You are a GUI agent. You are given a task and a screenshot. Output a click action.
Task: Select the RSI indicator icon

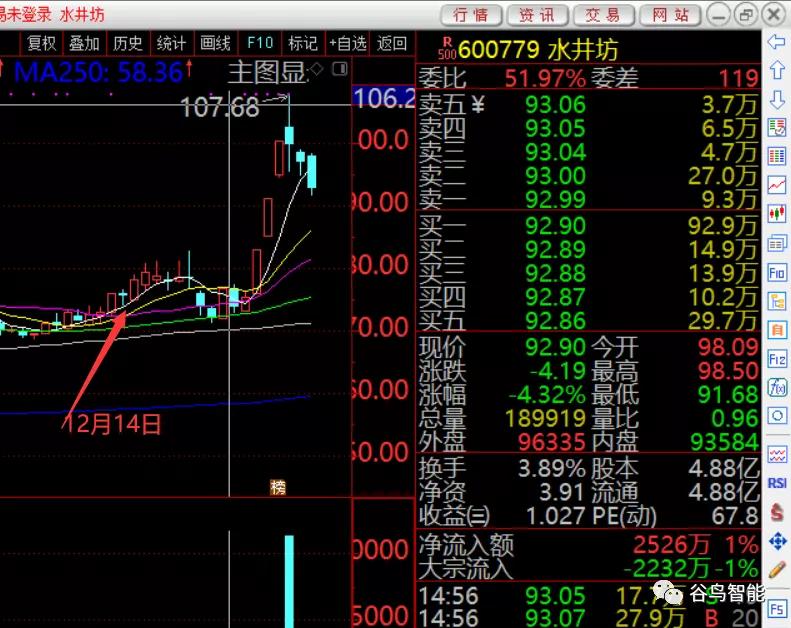tap(777, 483)
